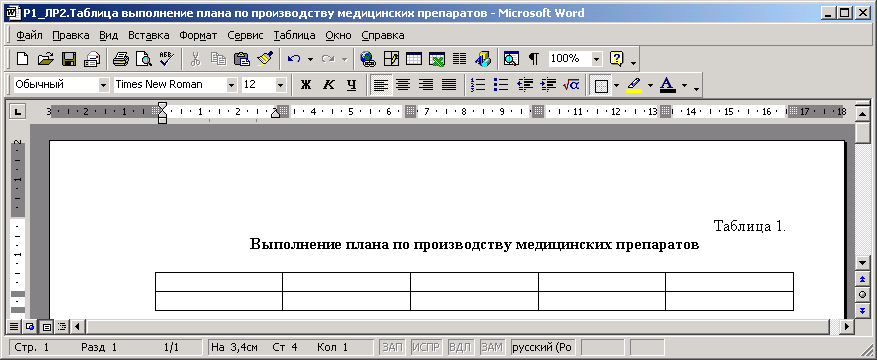The width and height of the screenshot is (877, 360).
Task: Align text to the left
Action: (x=381, y=84)
